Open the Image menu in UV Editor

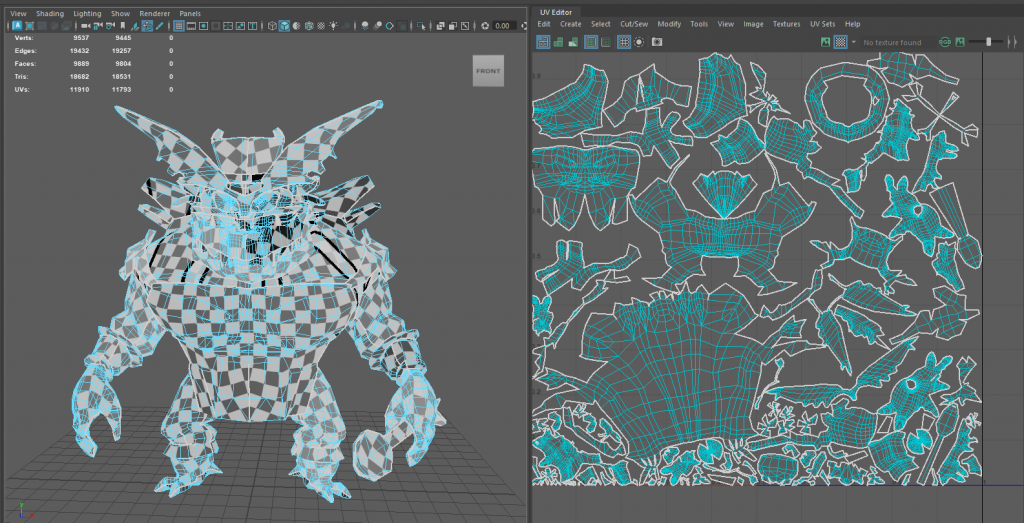click(x=754, y=24)
